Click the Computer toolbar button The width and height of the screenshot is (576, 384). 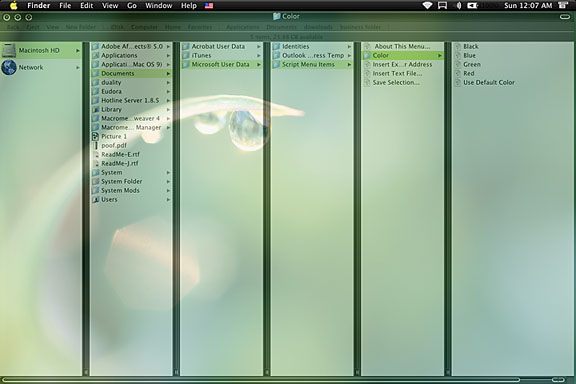click(x=144, y=27)
